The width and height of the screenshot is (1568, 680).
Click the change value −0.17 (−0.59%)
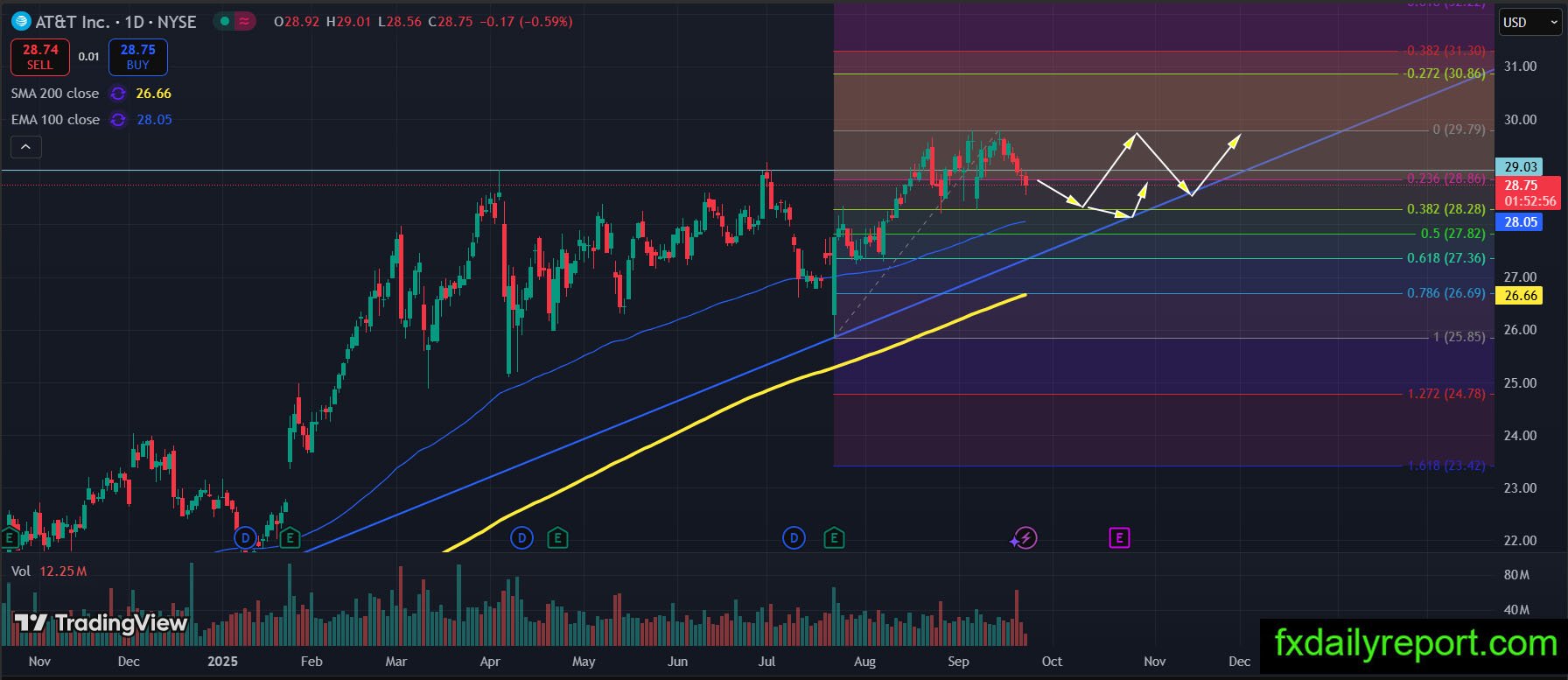525,21
